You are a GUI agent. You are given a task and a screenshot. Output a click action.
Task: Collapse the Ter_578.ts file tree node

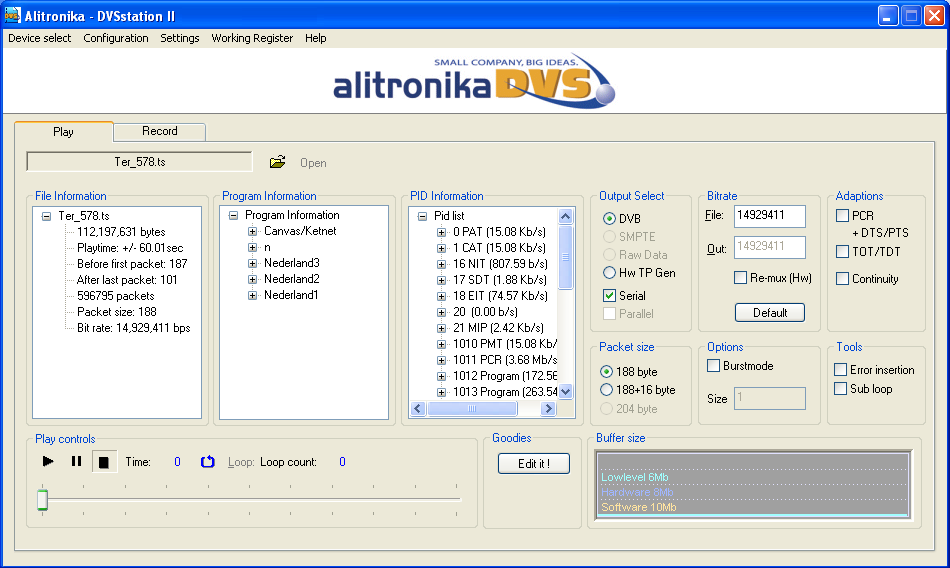(x=46, y=216)
